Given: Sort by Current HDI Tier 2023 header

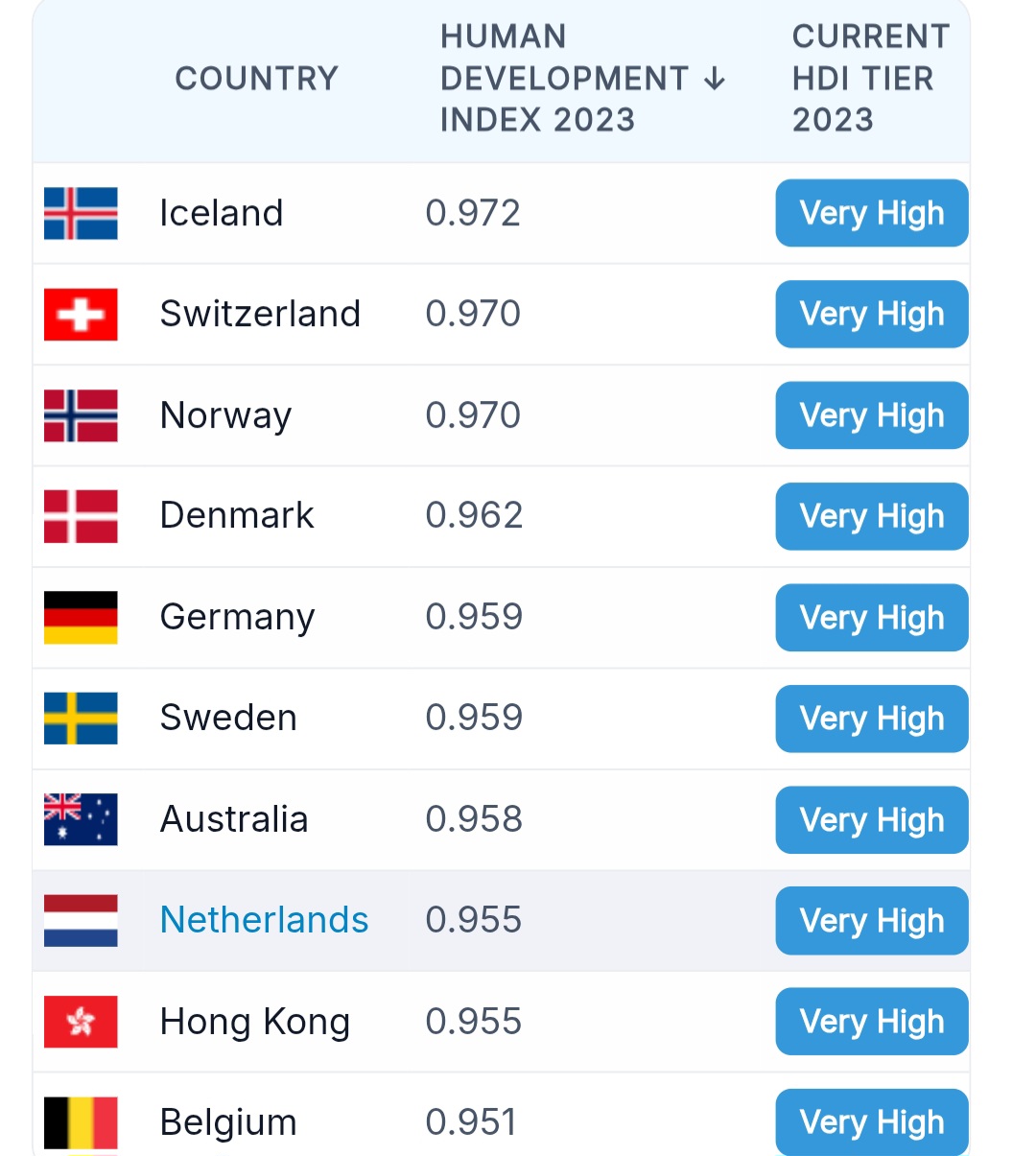Looking at the screenshot, I should [x=871, y=79].
